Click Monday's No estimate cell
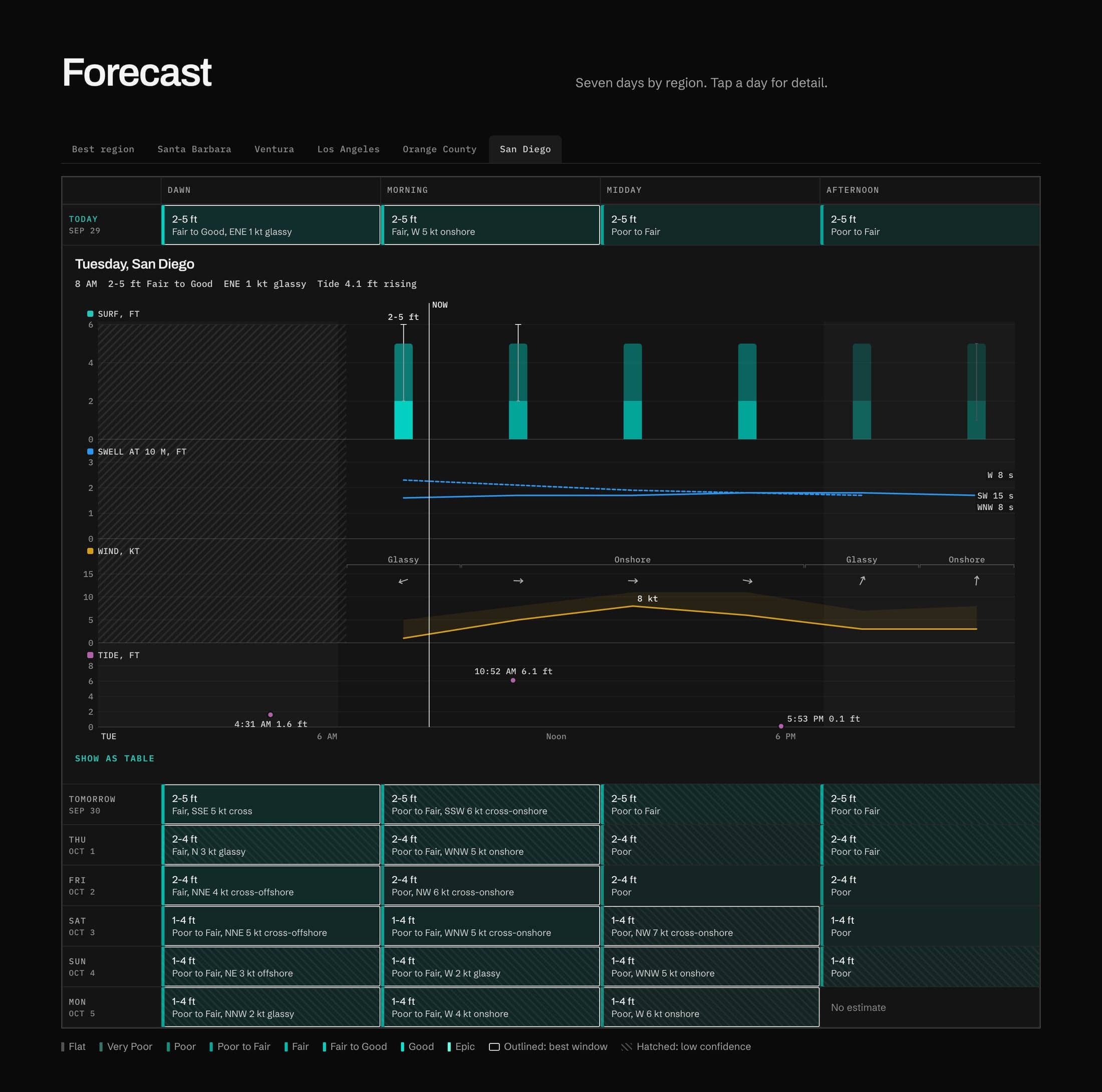The height and width of the screenshot is (1092, 1102). point(930,1007)
